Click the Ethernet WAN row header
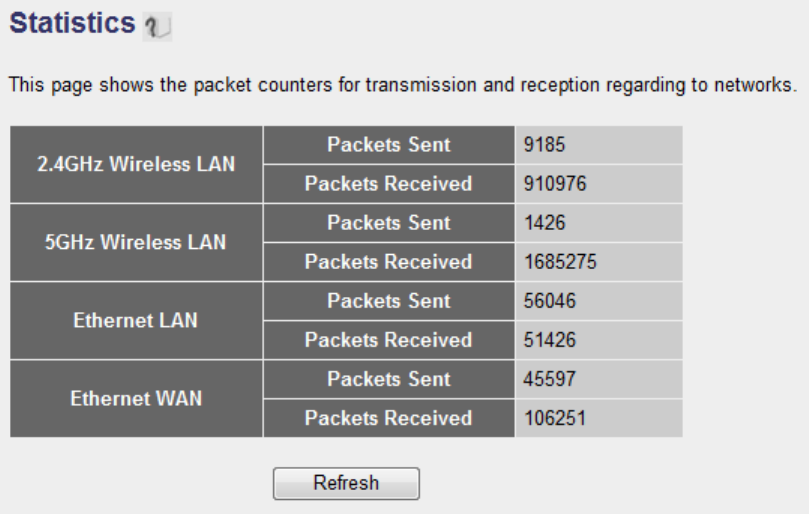 tap(136, 399)
